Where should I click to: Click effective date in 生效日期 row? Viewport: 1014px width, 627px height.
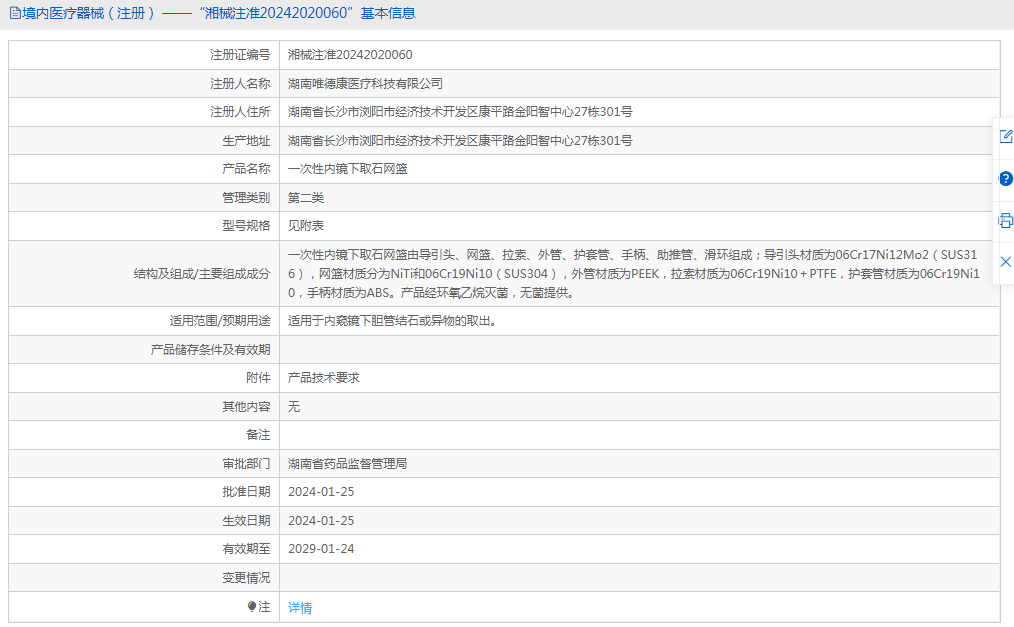pos(321,520)
